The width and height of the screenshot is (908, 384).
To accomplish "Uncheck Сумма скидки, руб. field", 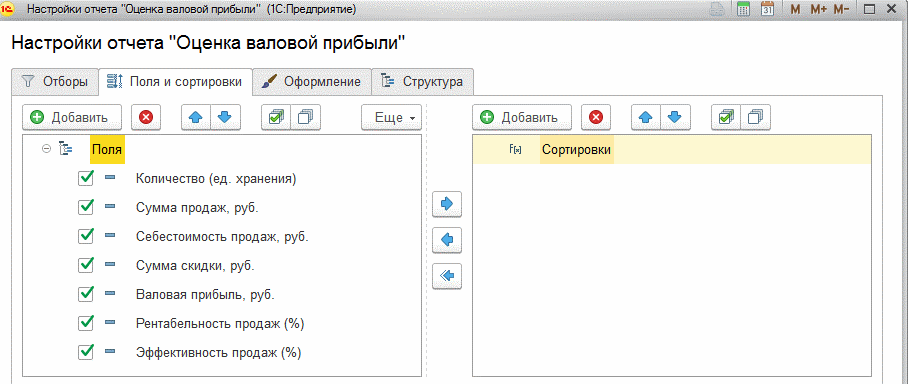I will tap(86, 265).
